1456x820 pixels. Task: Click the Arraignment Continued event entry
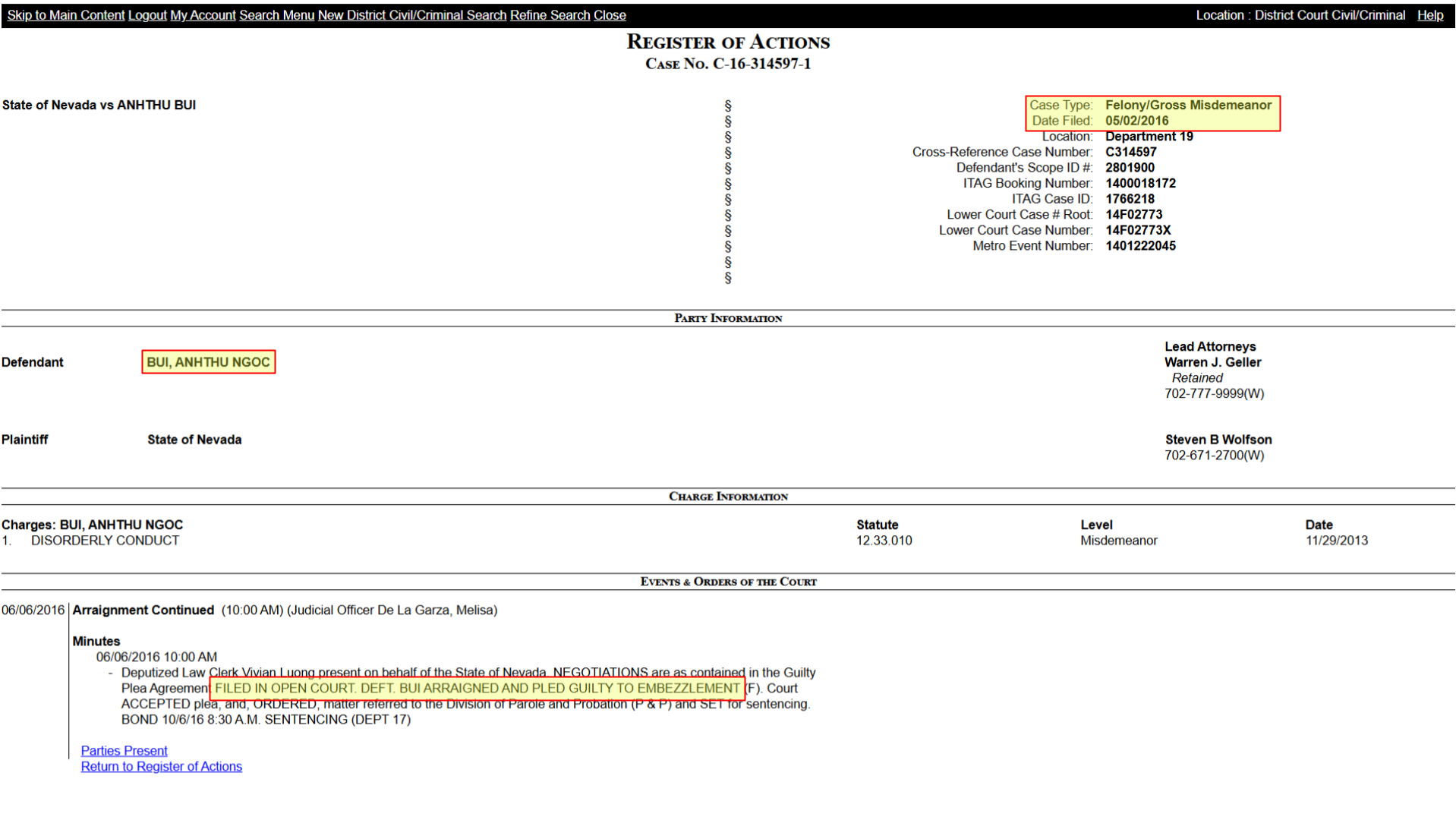143,610
